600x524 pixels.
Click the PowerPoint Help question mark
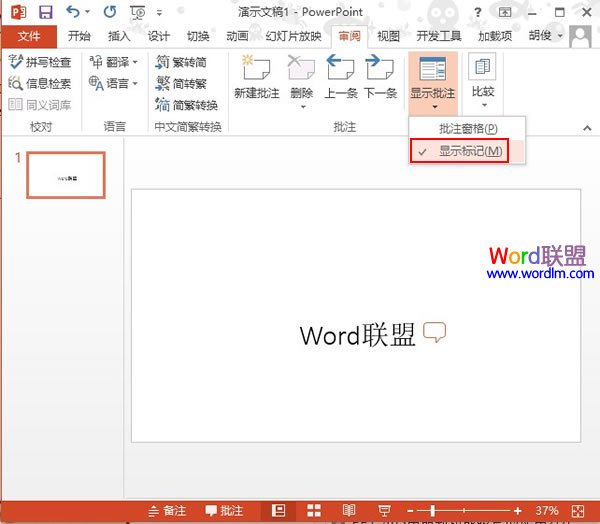[x=477, y=12]
